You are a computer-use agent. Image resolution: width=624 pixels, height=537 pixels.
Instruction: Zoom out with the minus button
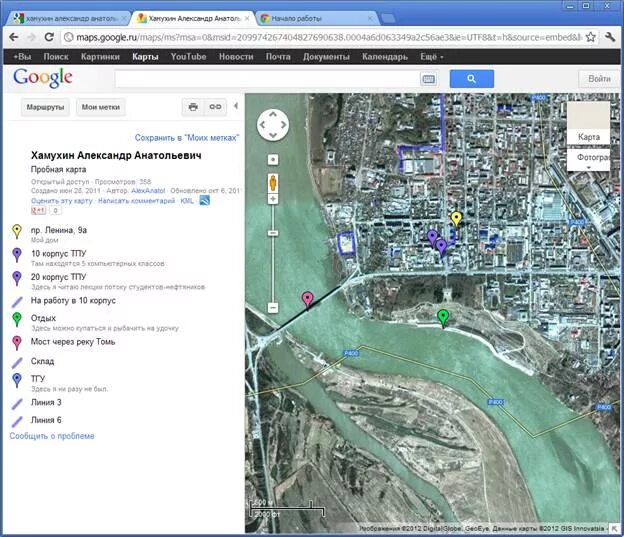pyautogui.click(x=273, y=308)
